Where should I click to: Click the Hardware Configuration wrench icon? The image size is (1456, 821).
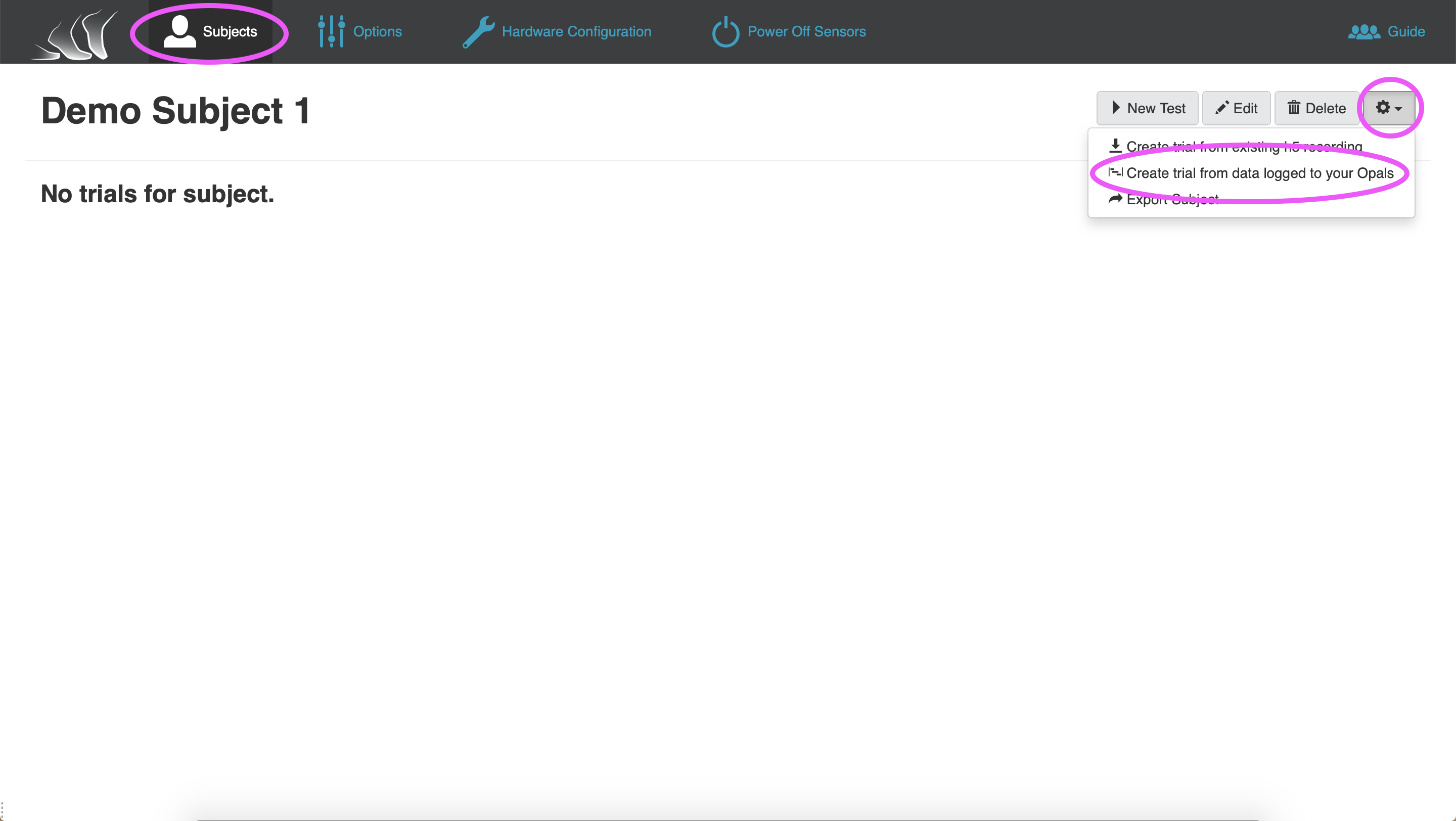click(x=478, y=32)
